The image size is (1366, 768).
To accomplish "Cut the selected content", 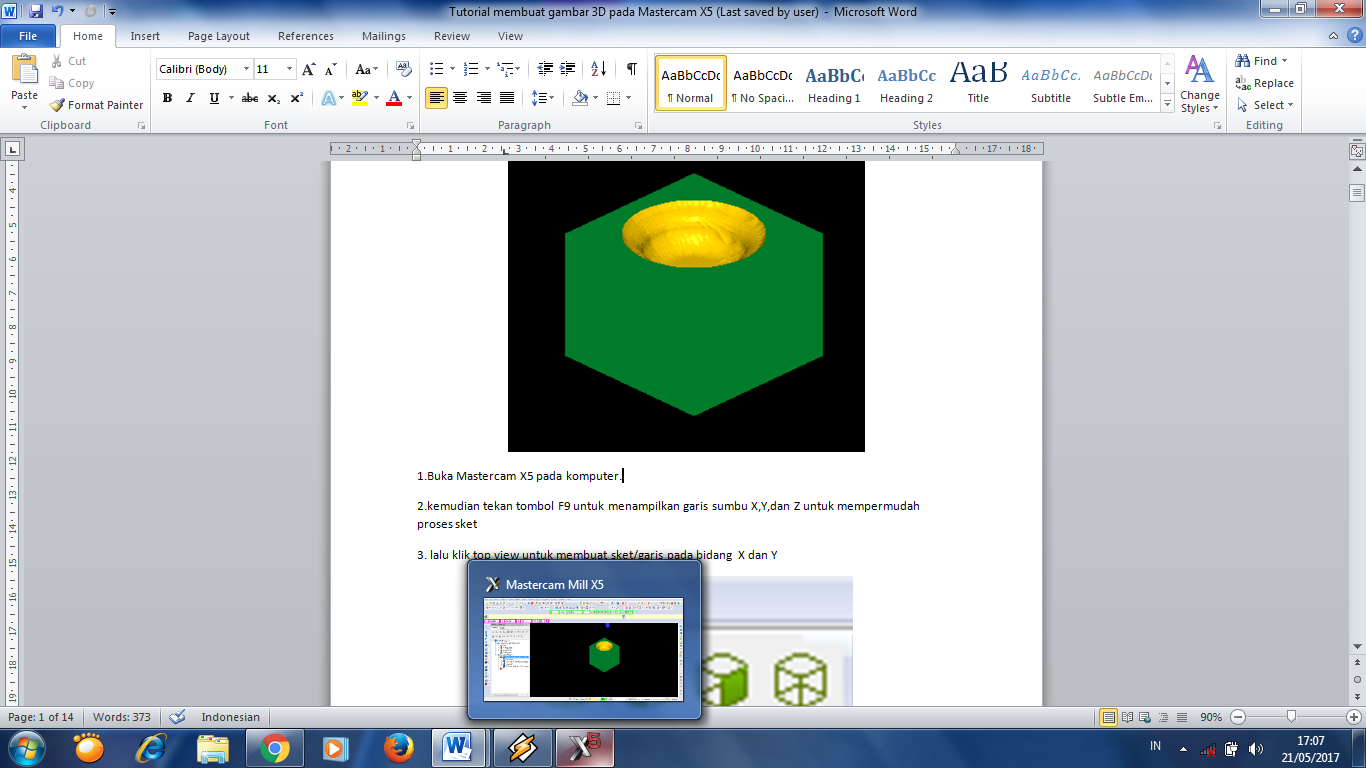I will point(68,61).
